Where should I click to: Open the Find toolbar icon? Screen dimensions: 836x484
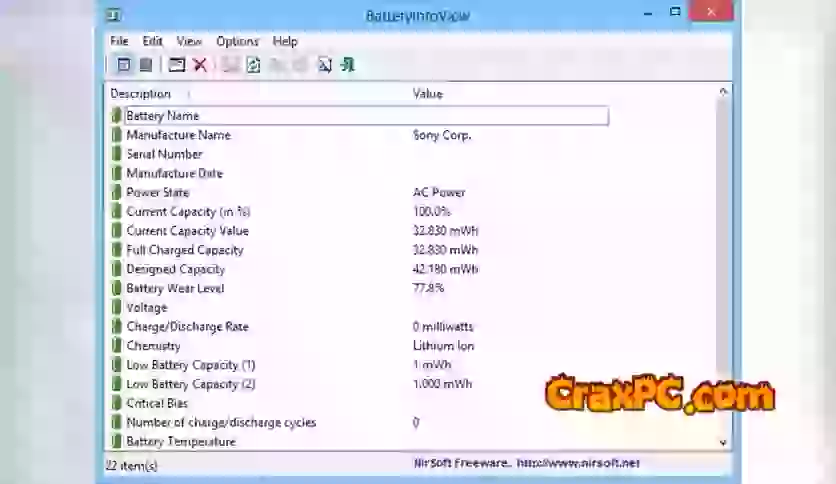(x=325, y=65)
